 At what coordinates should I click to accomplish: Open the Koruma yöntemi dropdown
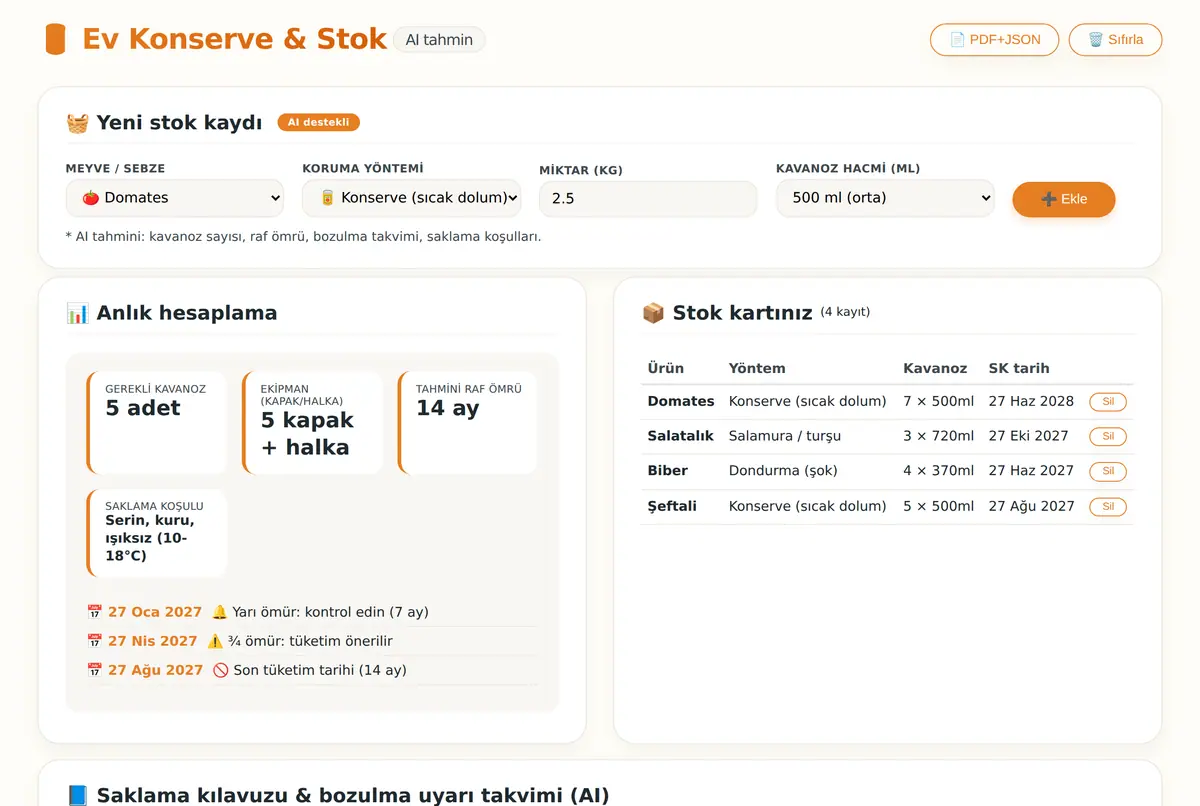(x=412, y=198)
